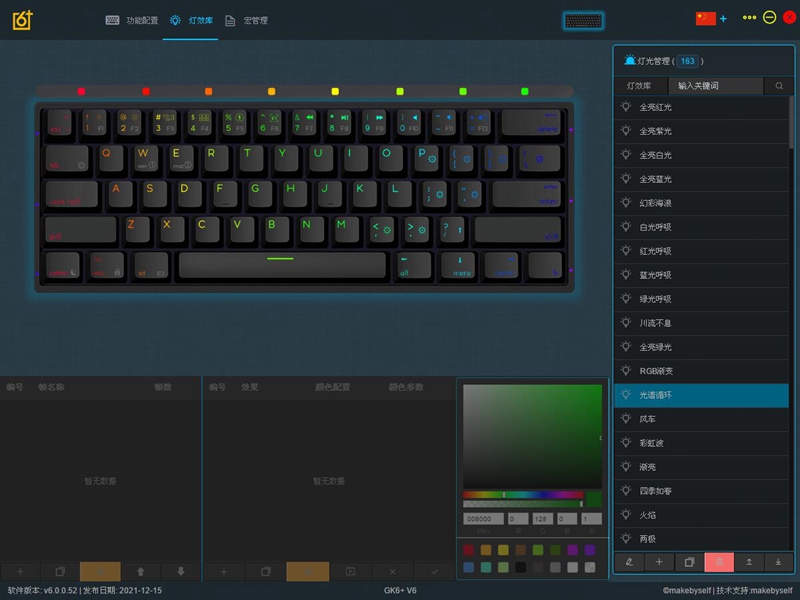Open the language selector with the Chinese flag
The height and width of the screenshot is (600, 800).
point(706,18)
